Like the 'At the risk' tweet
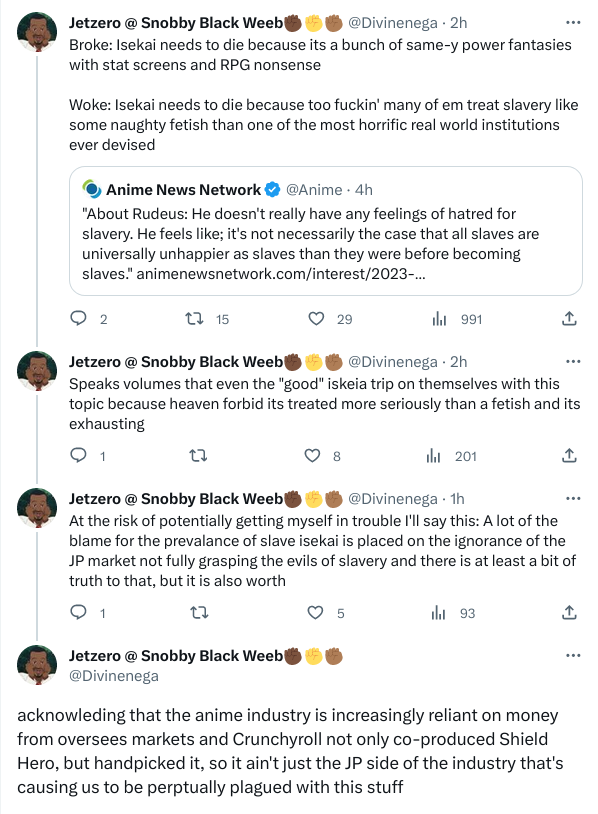The width and height of the screenshot is (598, 814). click(315, 613)
